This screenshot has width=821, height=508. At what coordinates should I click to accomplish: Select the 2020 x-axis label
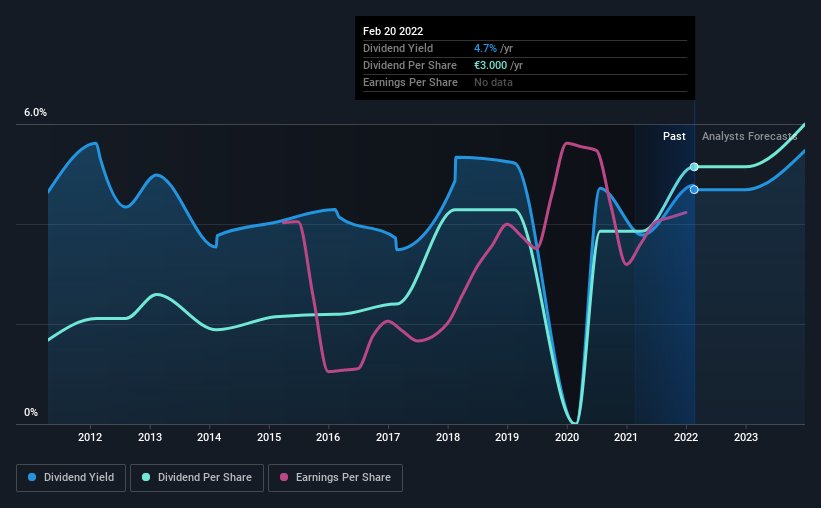point(567,437)
